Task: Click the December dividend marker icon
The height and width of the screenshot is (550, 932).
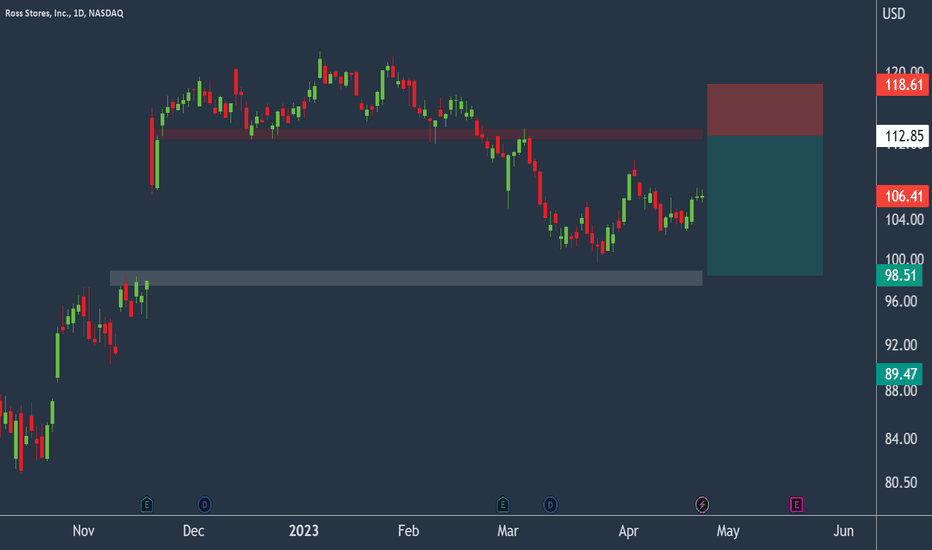Action: coord(204,505)
